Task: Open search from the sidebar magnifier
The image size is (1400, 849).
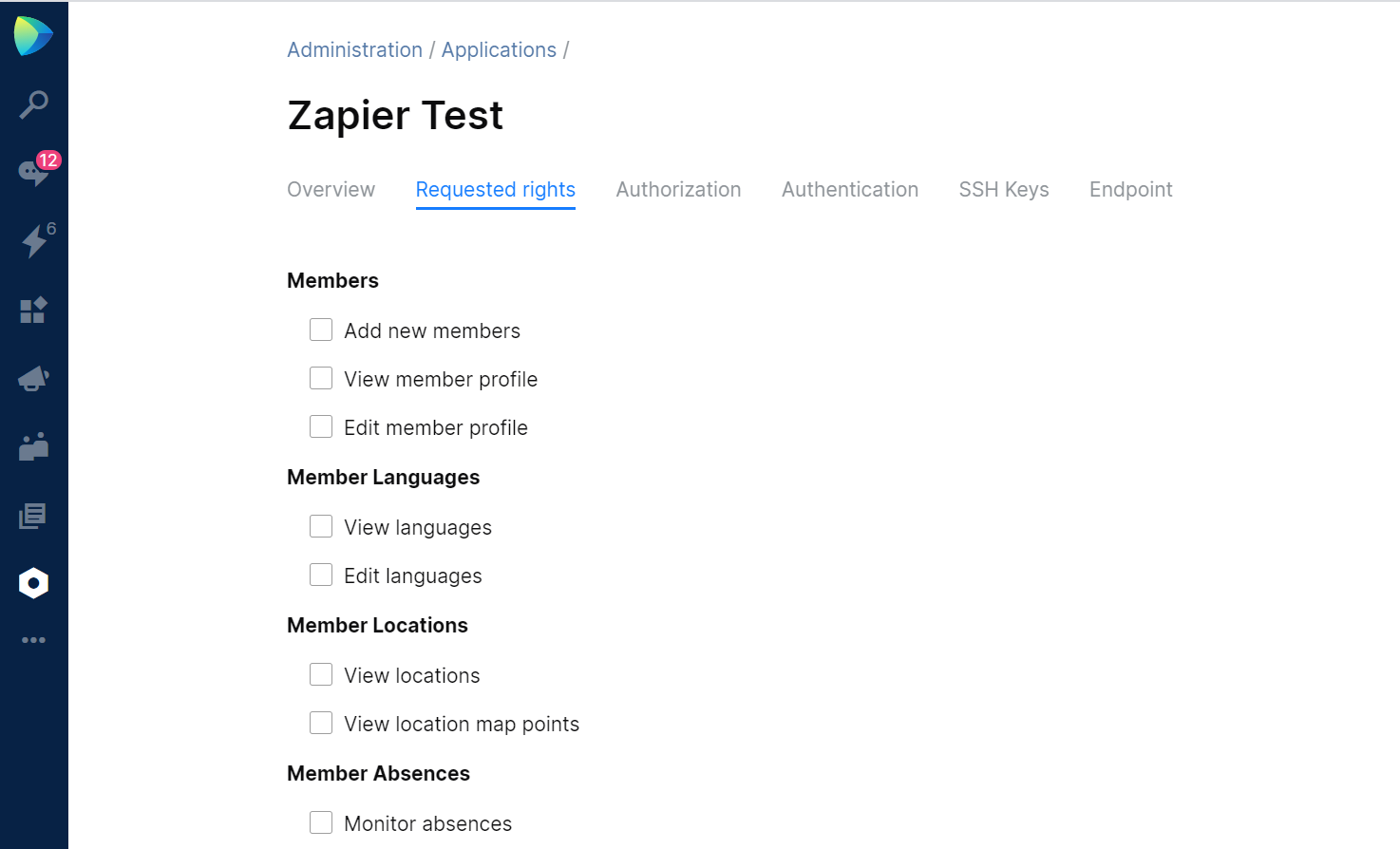Action: click(x=33, y=104)
